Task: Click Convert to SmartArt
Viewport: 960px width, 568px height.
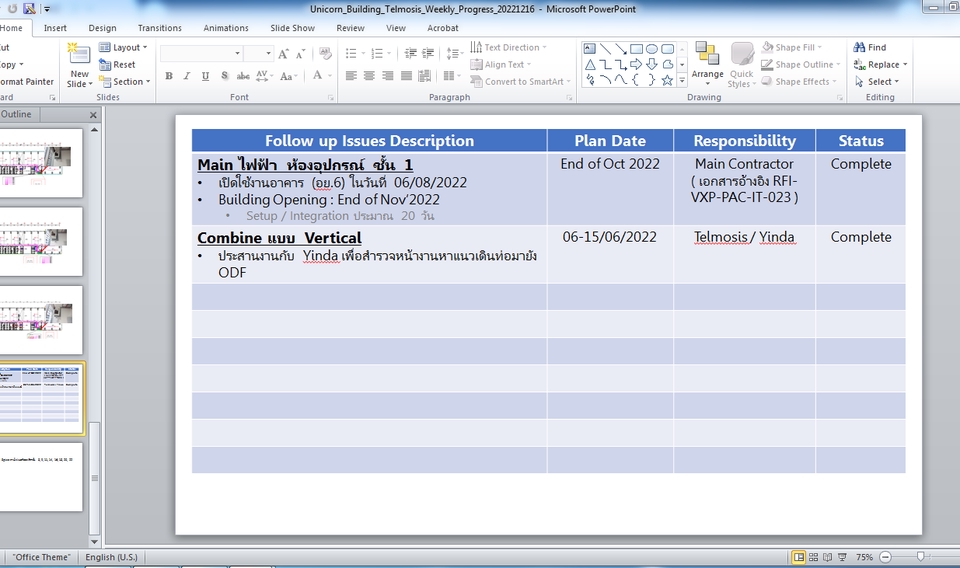Action: (x=520, y=81)
